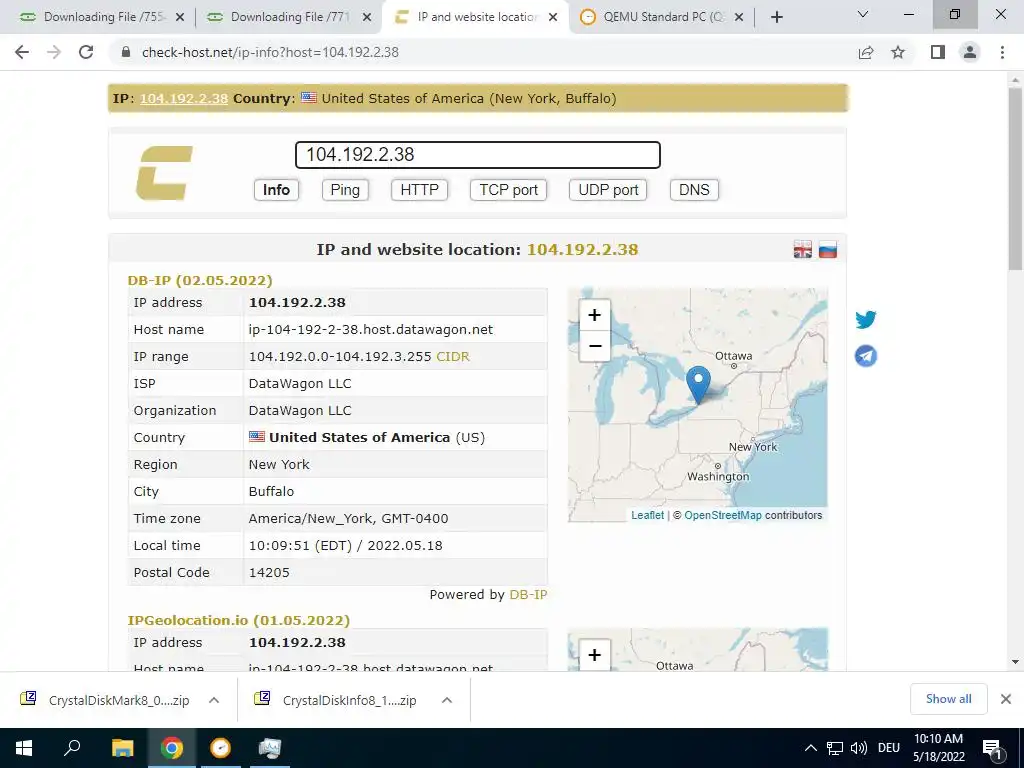The width and height of the screenshot is (1024, 768).
Task: Open the browser side panel
Action: pyautogui.click(x=938, y=52)
